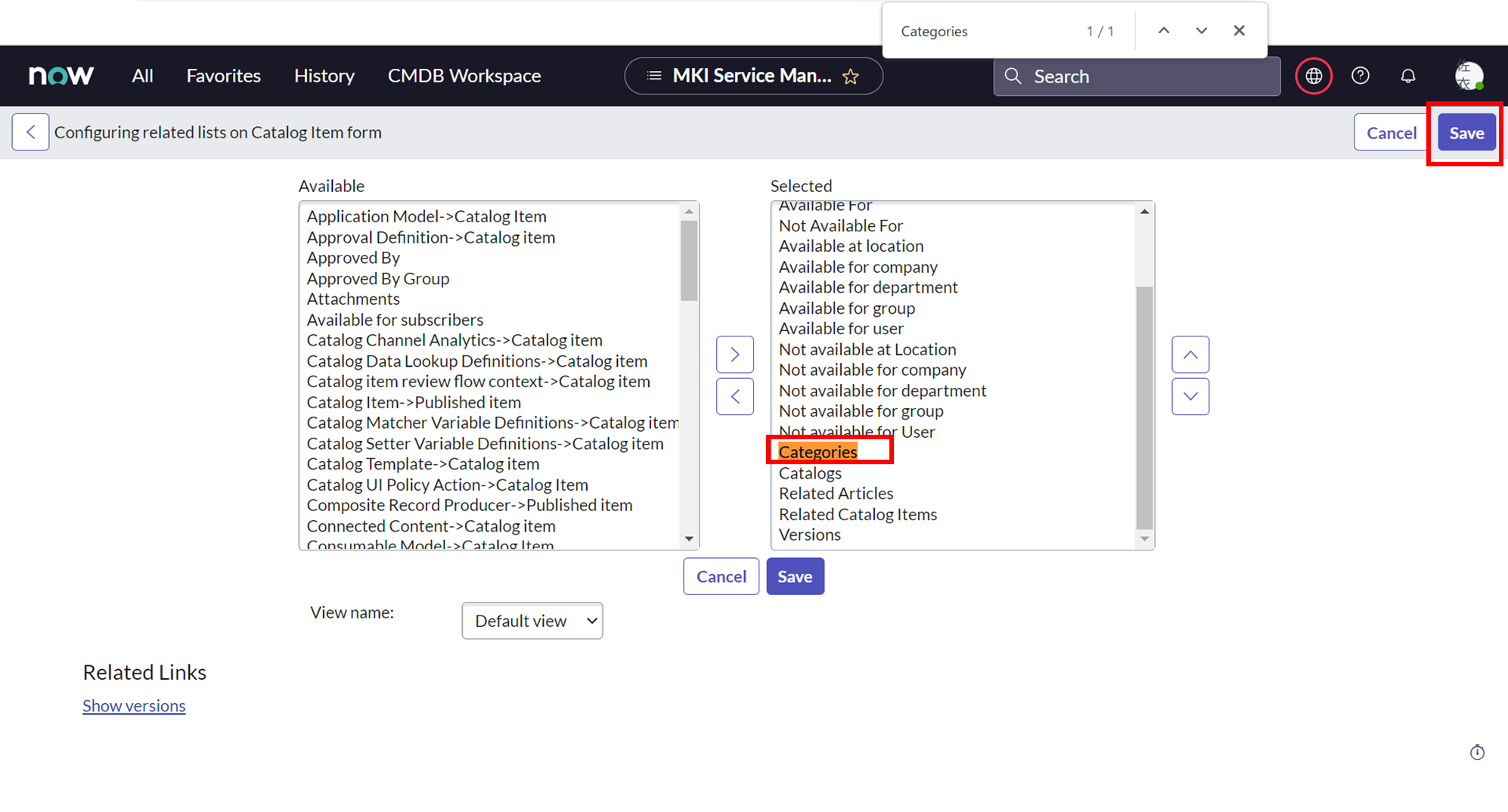
Task: Select 'Catalogs' in Selected list
Action: point(810,473)
